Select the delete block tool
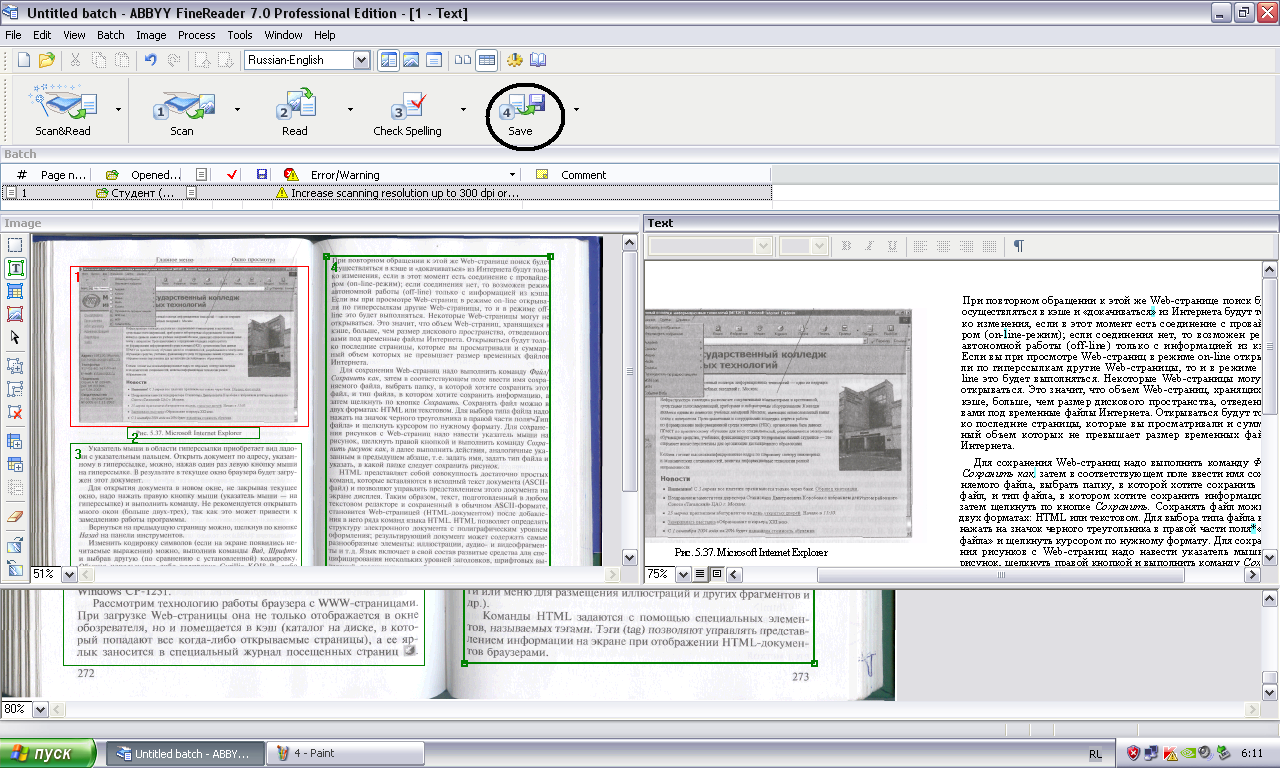 (15, 412)
